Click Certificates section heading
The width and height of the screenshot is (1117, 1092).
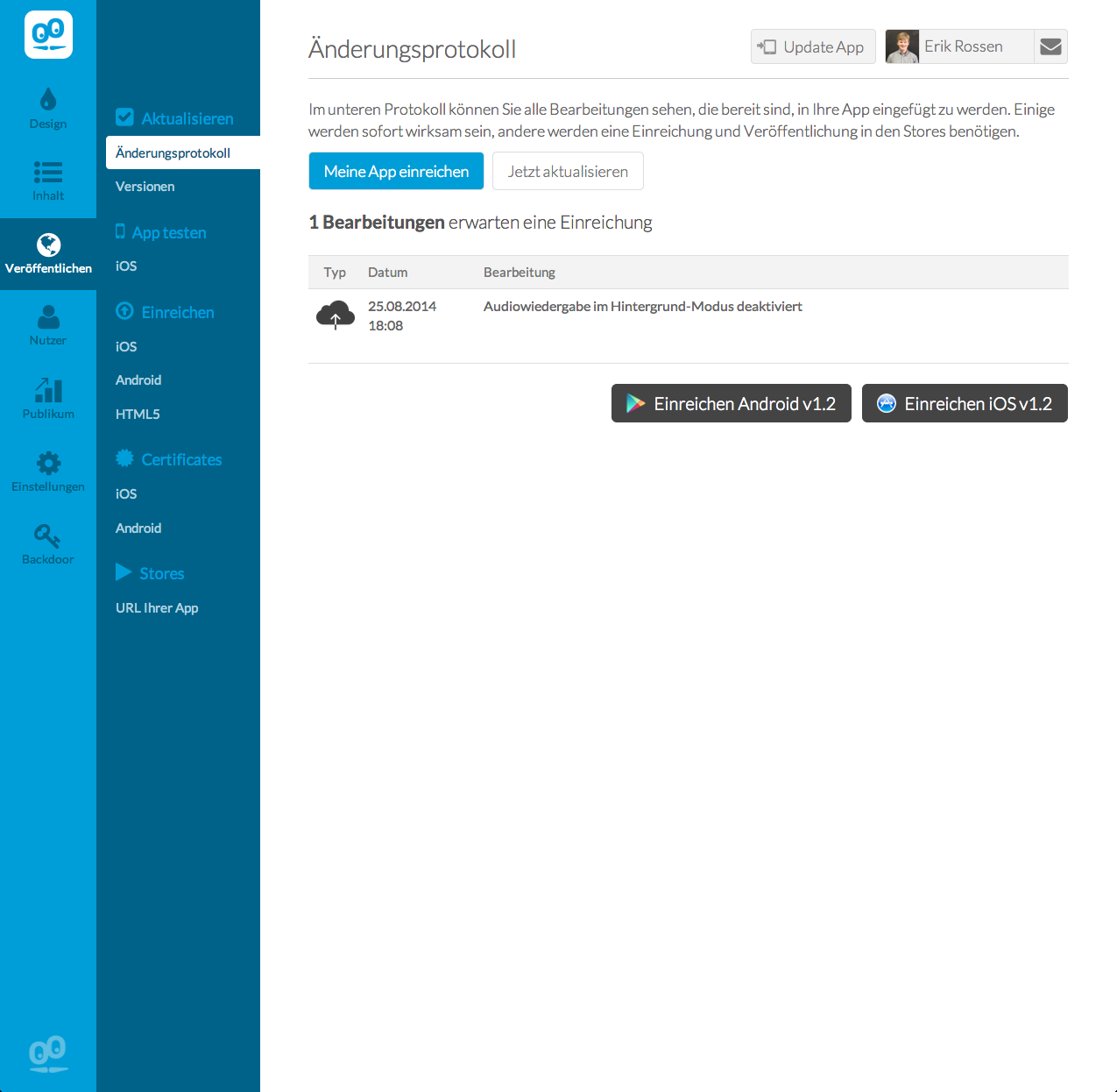(181, 459)
